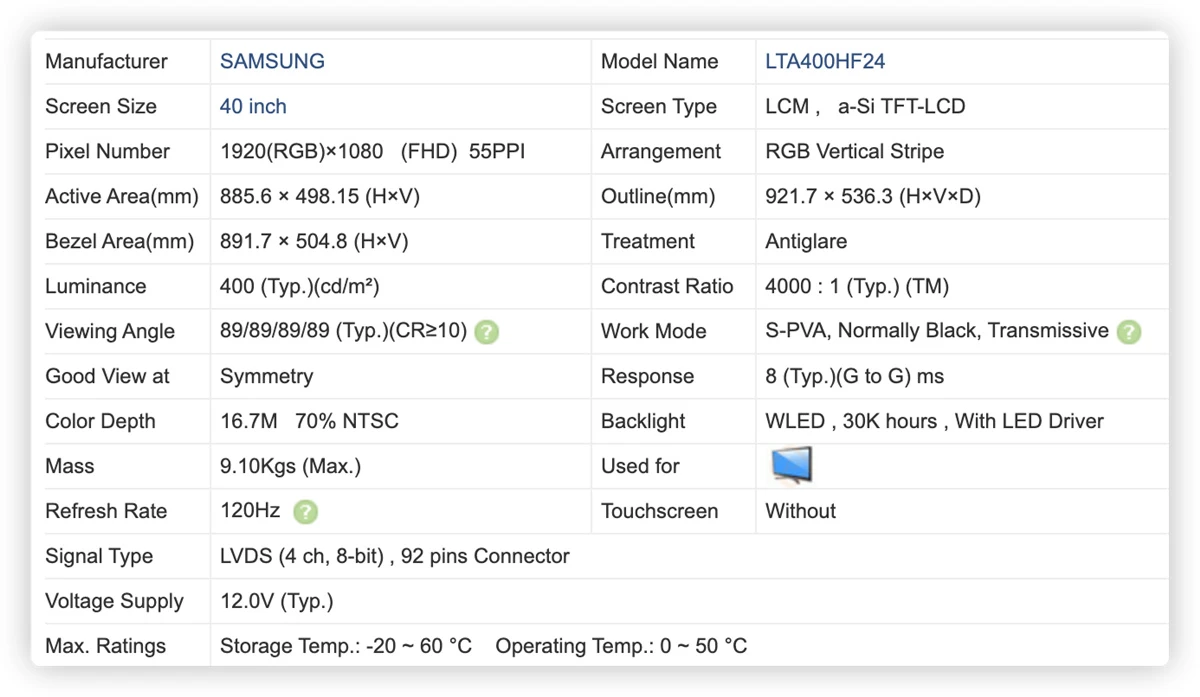The image size is (1200, 697).
Task: Click the Max. Ratings label
Action: (x=105, y=646)
